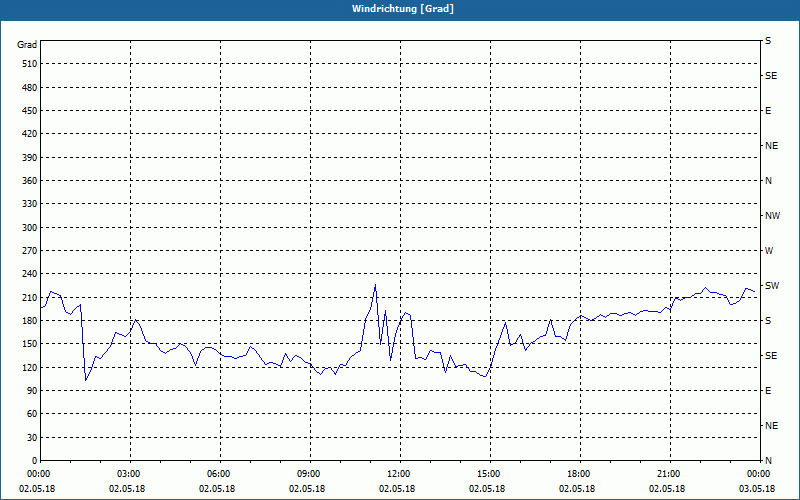The image size is (800, 500).
Task: Click the NW compass label on right axis
Action: [772, 216]
